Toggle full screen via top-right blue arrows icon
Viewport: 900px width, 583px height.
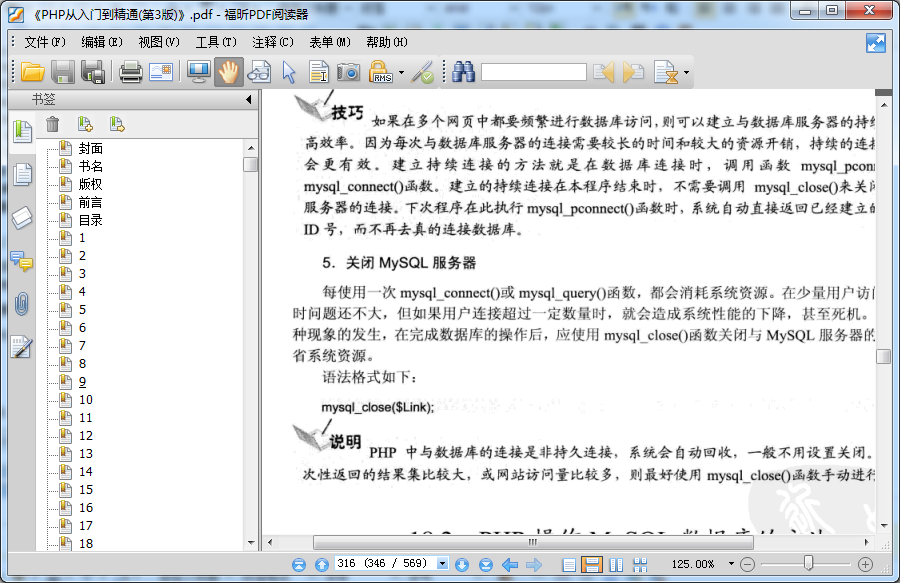pyautogui.click(x=876, y=43)
